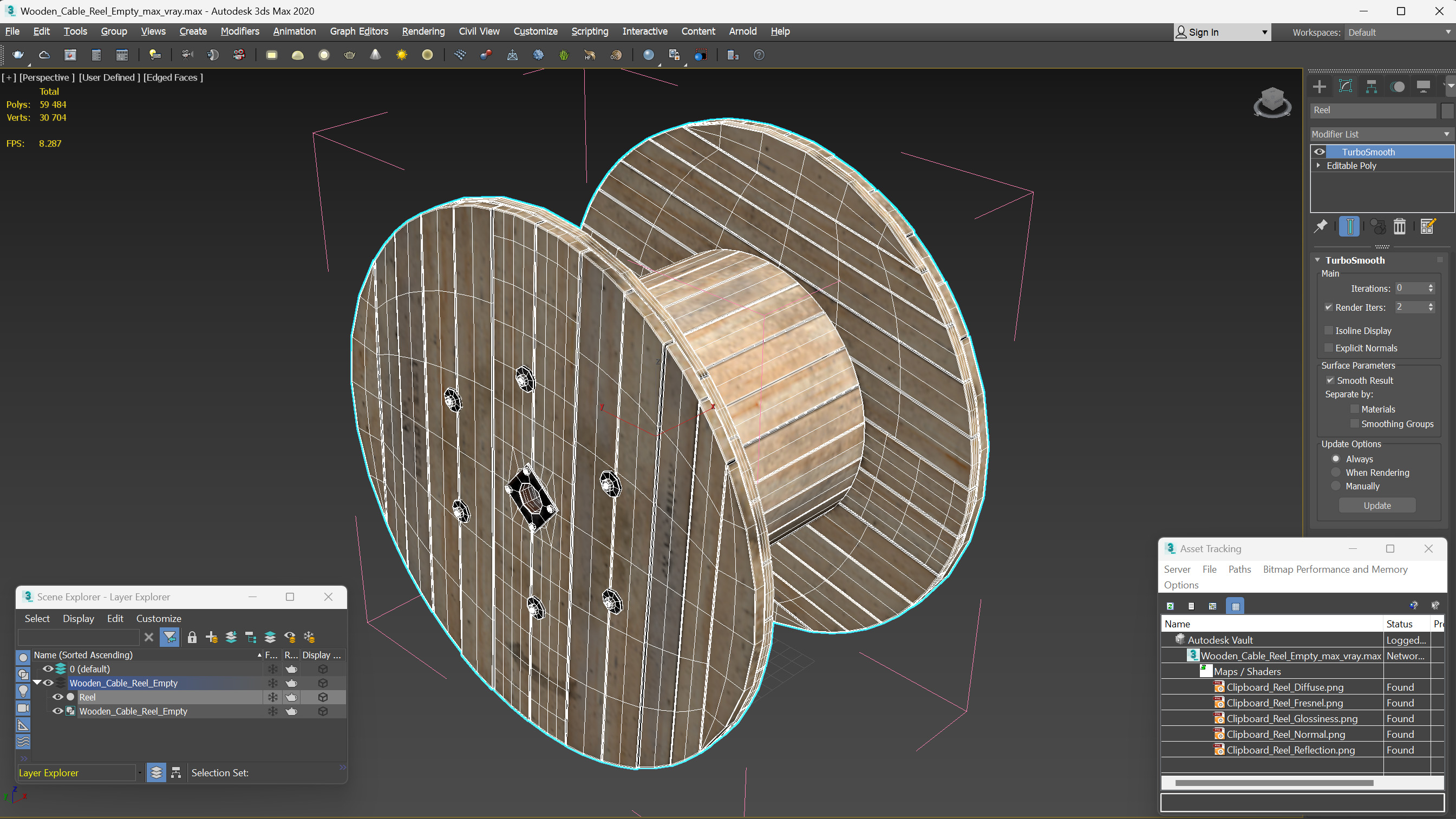This screenshot has height=819, width=1456.
Task: Click the layers stack icon next to Layer Explorer
Action: click(156, 772)
